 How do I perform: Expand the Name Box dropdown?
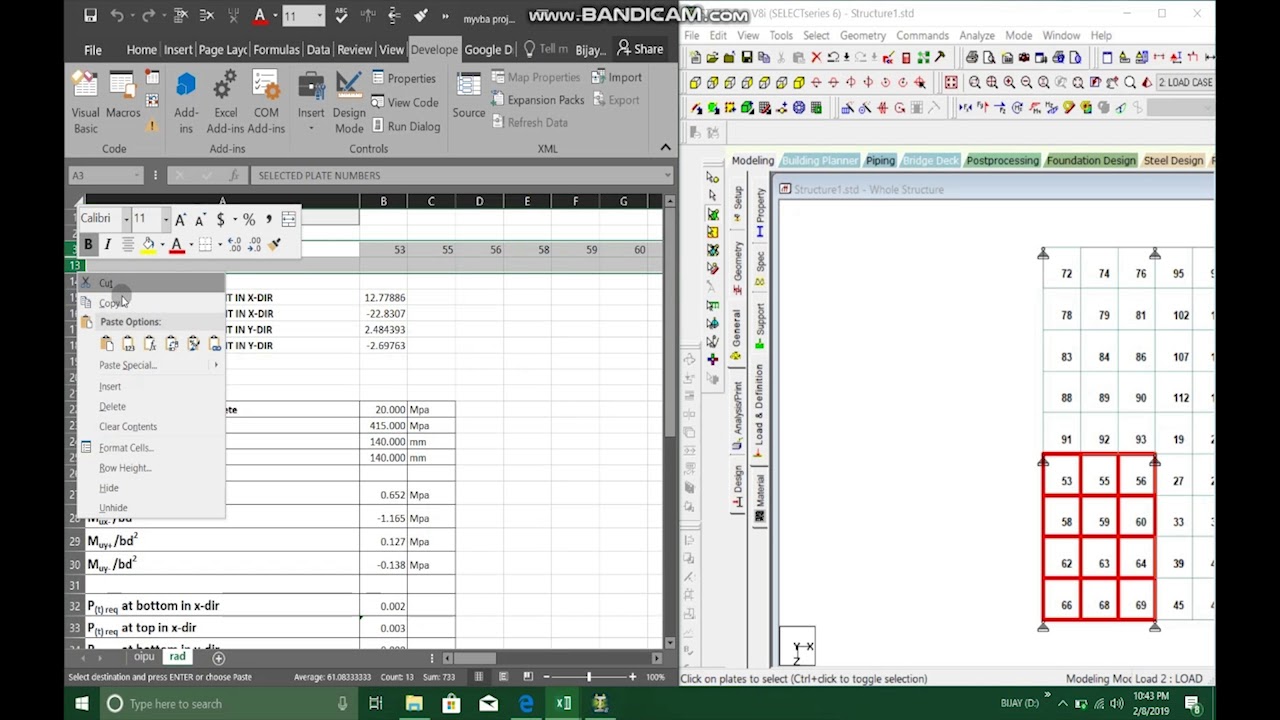click(138, 175)
